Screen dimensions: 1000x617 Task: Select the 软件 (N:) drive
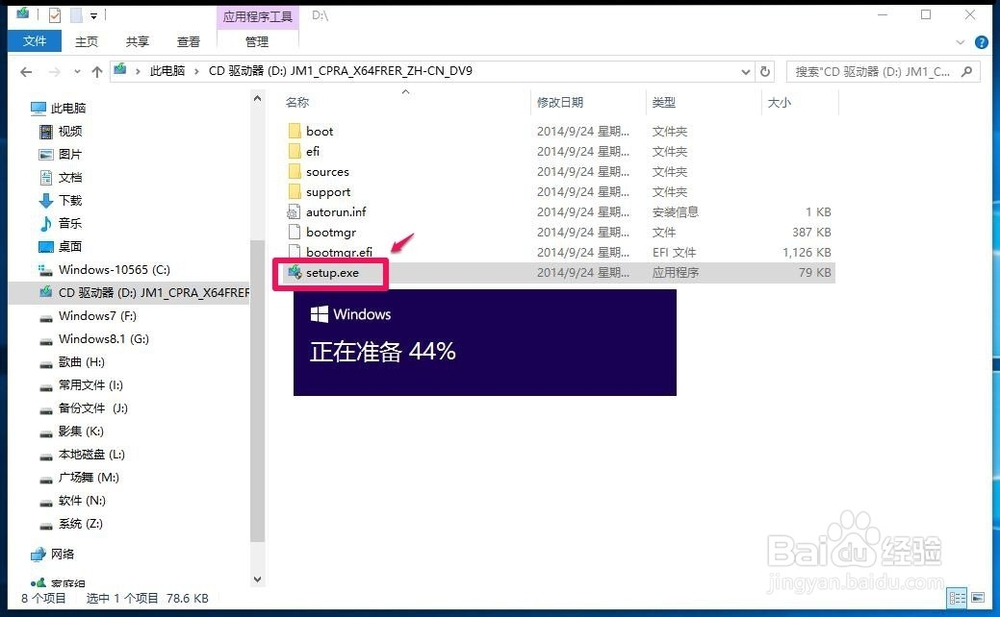(x=82, y=500)
